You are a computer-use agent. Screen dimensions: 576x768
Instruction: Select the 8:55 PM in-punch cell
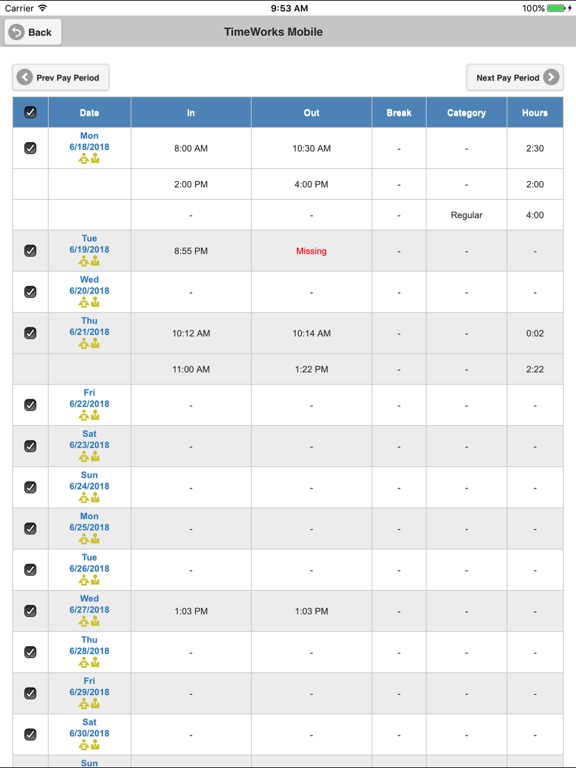click(x=191, y=251)
